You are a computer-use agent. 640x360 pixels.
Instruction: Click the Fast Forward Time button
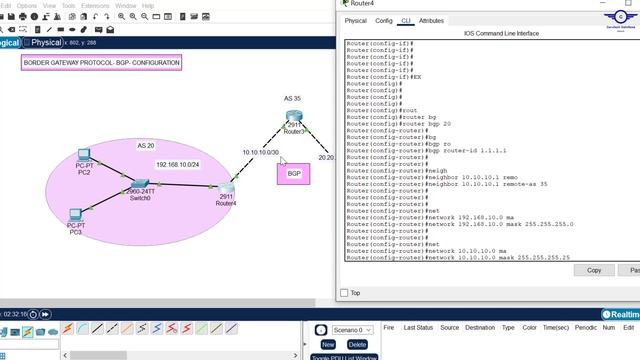(x=45, y=314)
